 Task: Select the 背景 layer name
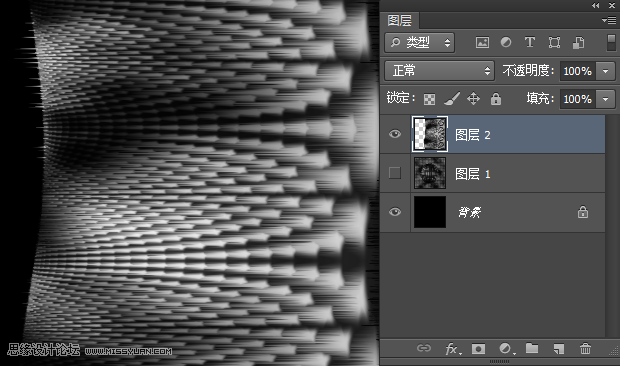[470, 212]
